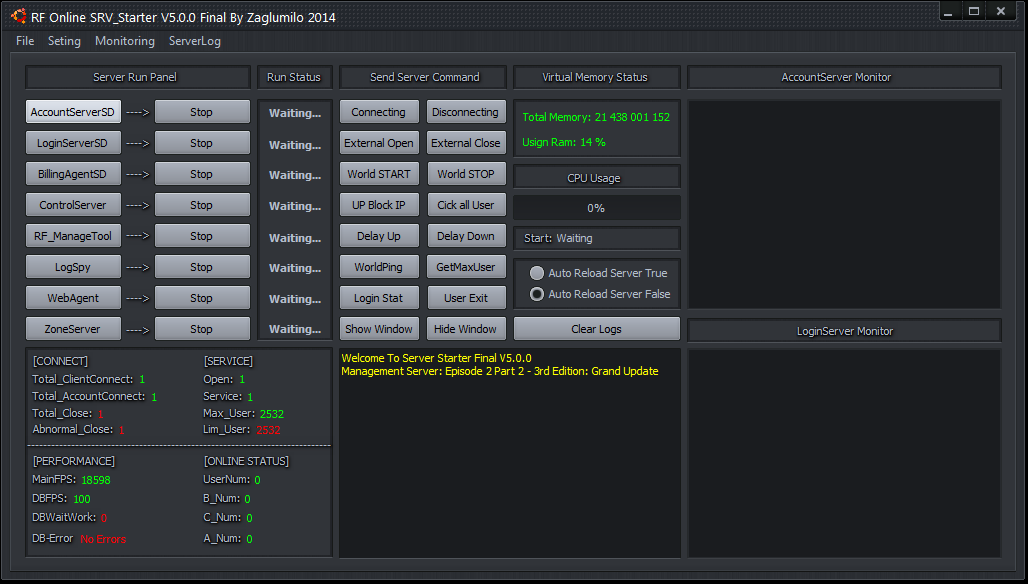Screen dimensions: 1028x584
Task: Click the Lim_User 2532 value
Action: 268,430
